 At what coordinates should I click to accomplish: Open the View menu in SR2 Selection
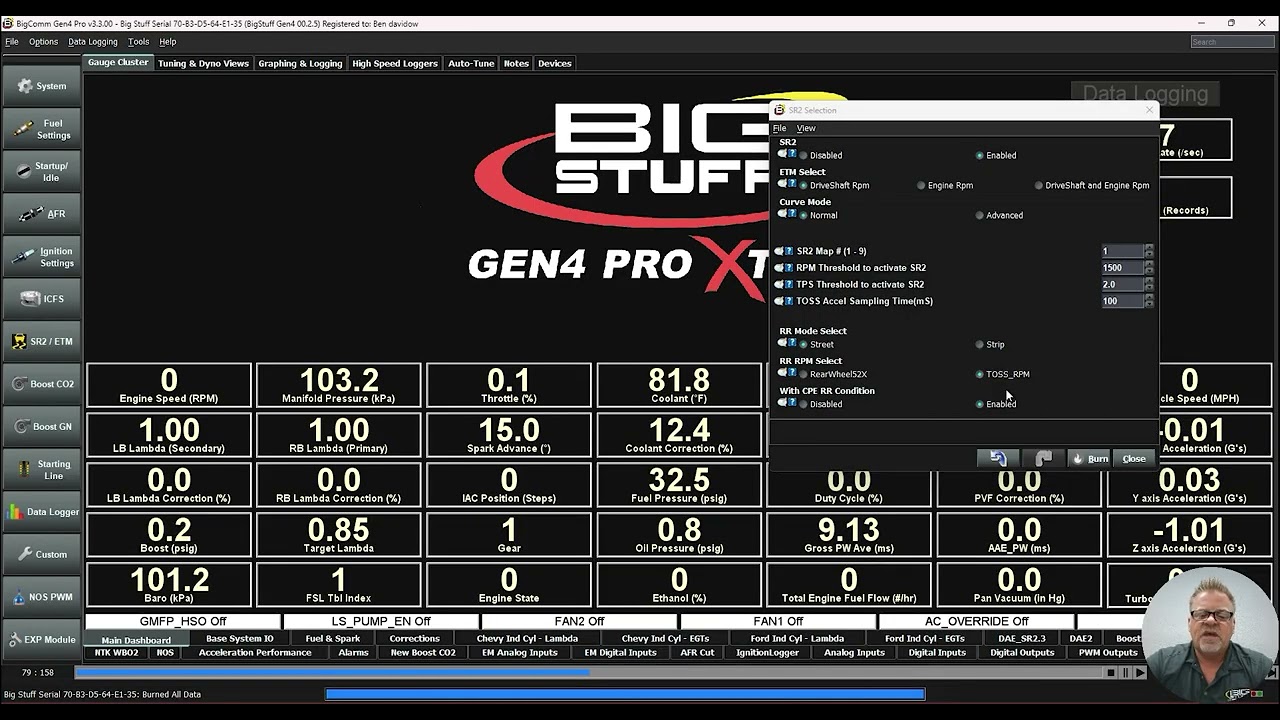pos(806,128)
